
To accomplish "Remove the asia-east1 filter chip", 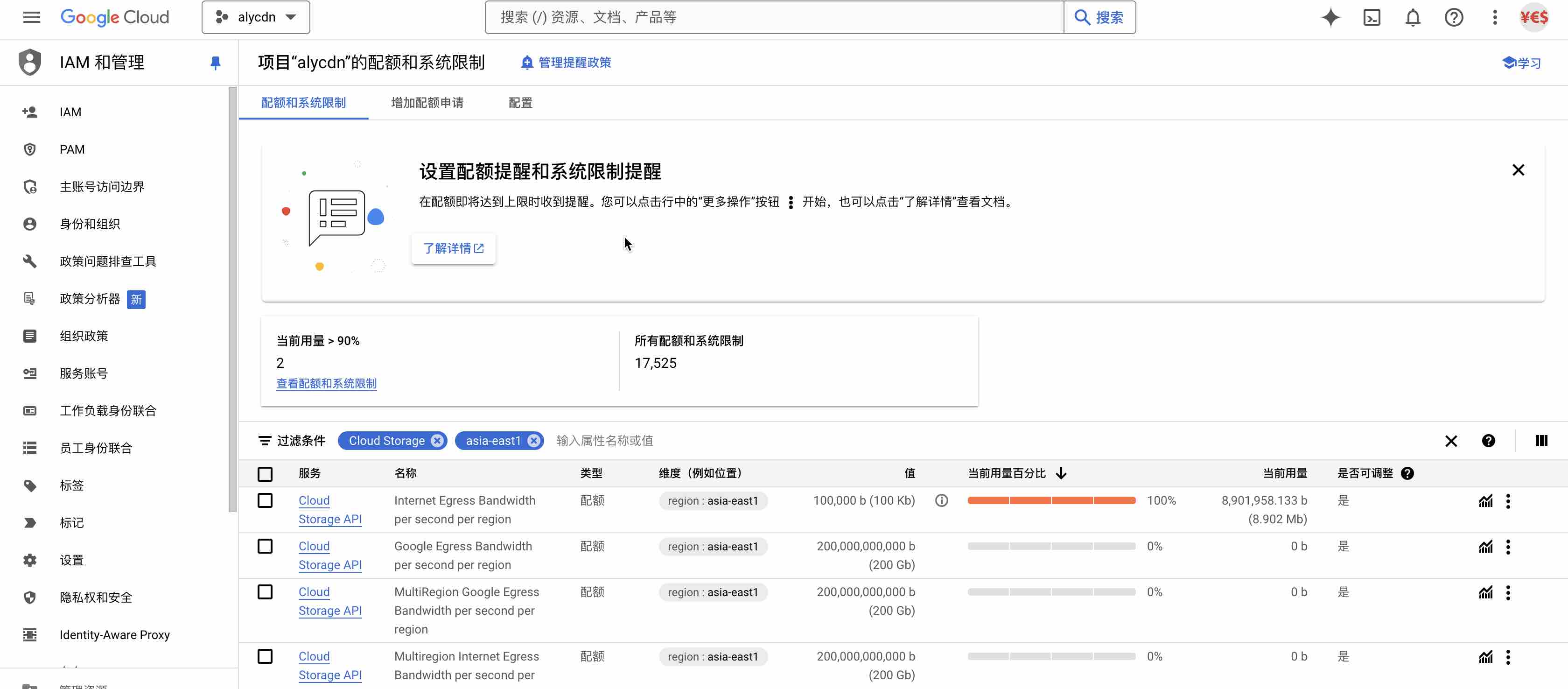I will click(x=534, y=441).
